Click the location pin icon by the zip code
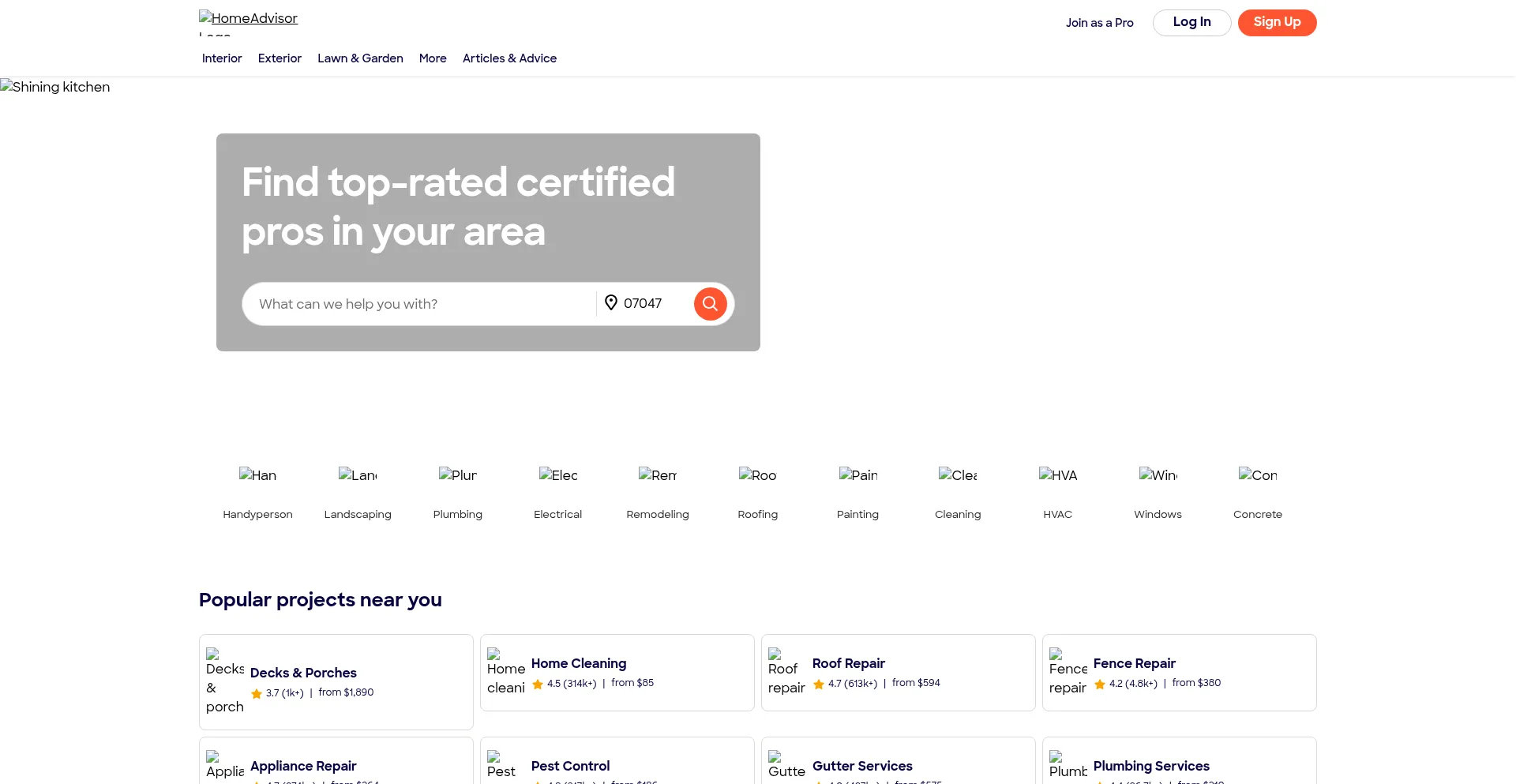The height and width of the screenshot is (784, 1516). tap(610, 303)
